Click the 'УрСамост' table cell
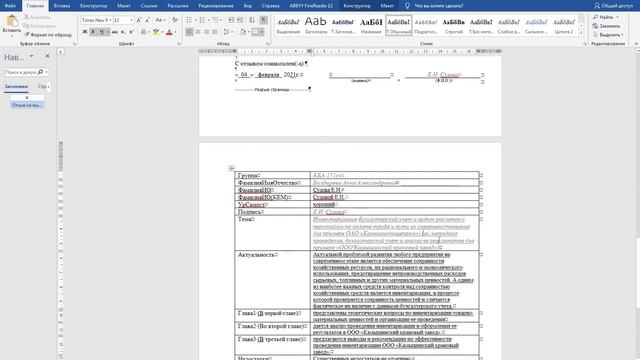The image size is (640, 360). [x=272, y=204]
